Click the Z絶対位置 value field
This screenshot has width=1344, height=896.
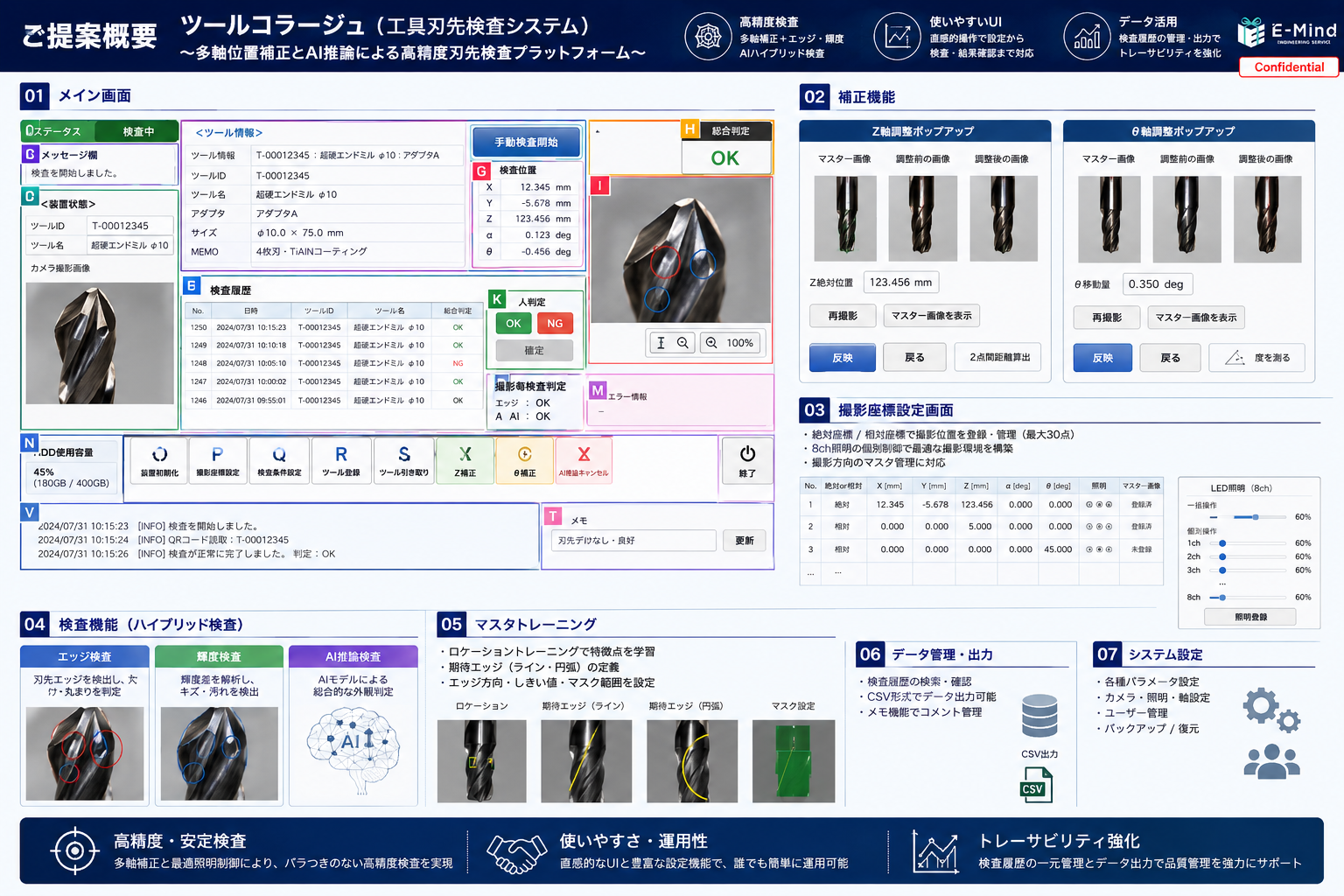click(901, 283)
